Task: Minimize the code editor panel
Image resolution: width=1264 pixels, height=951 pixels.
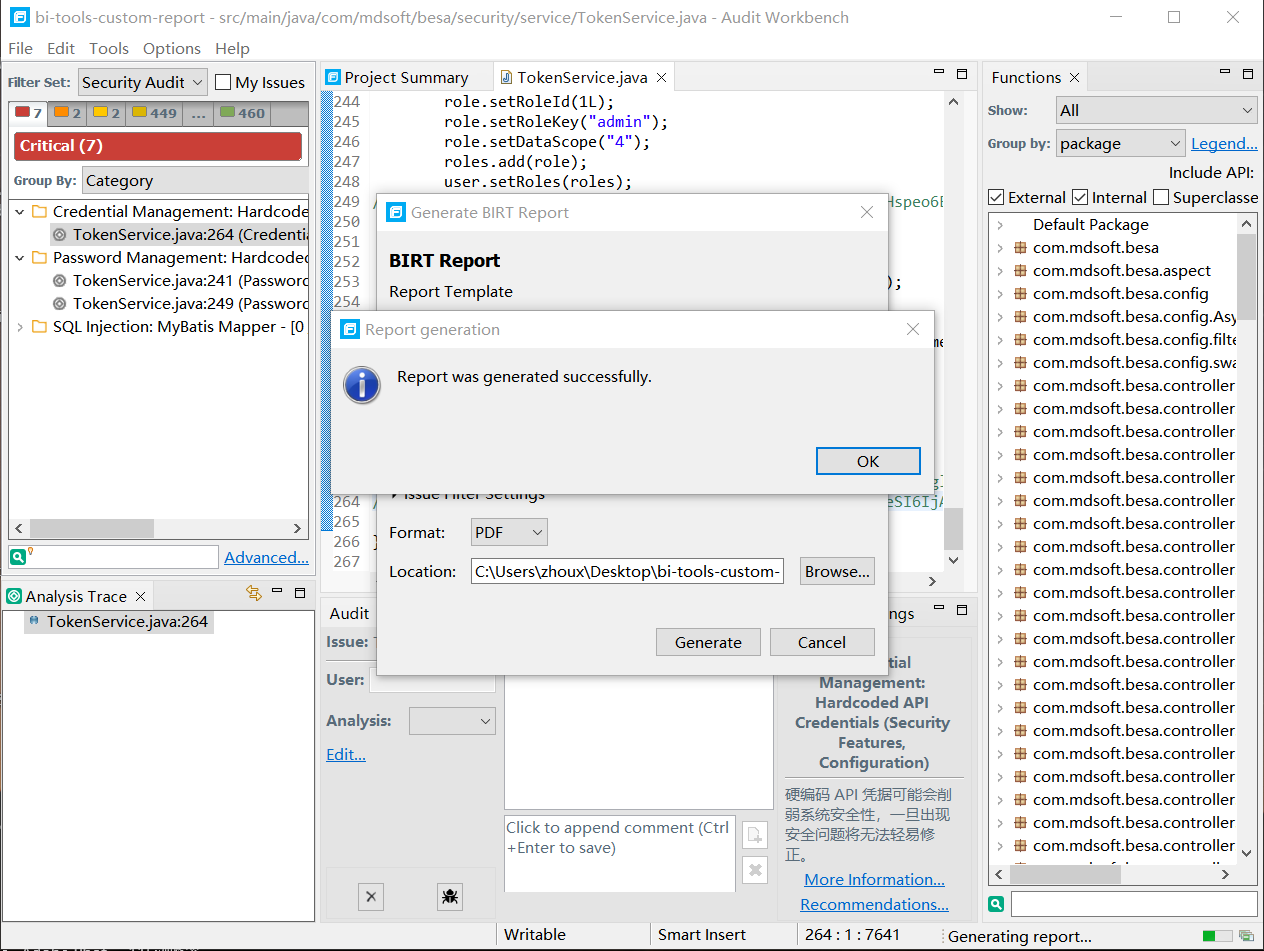Action: click(939, 73)
